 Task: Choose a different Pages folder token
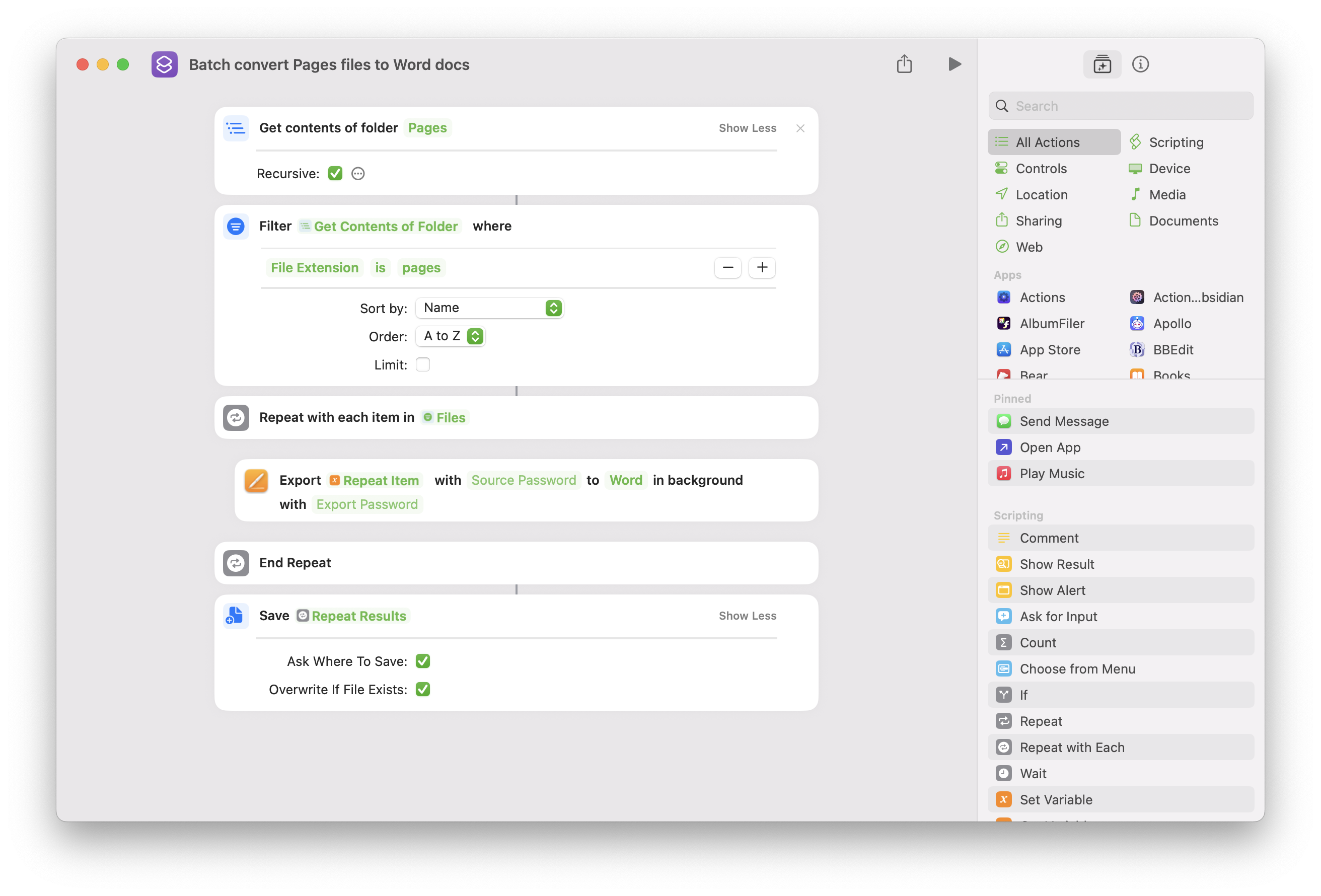point(427,128)
